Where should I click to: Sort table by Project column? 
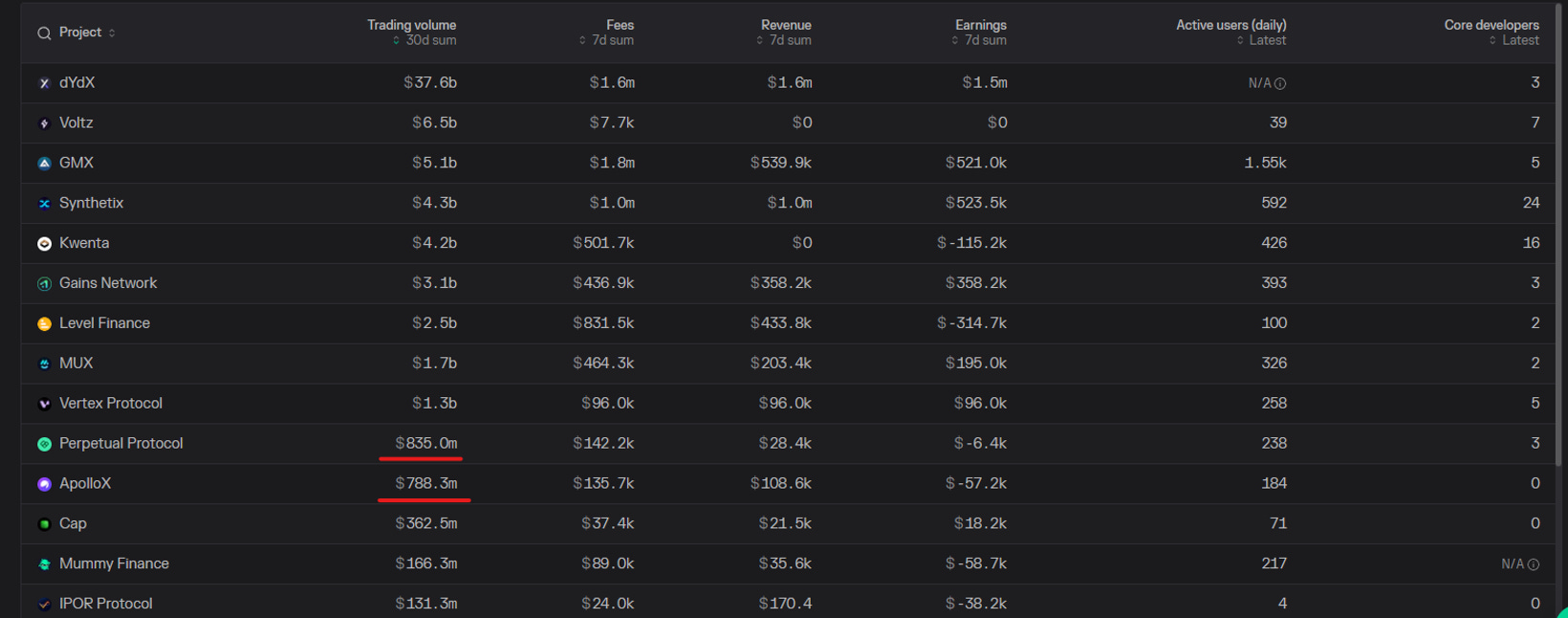112,33
